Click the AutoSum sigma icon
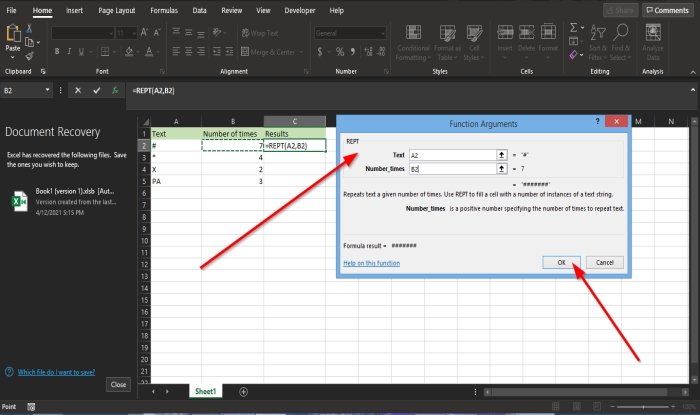The width and height of the screenshot is (700, 415). tap(574, 28)
